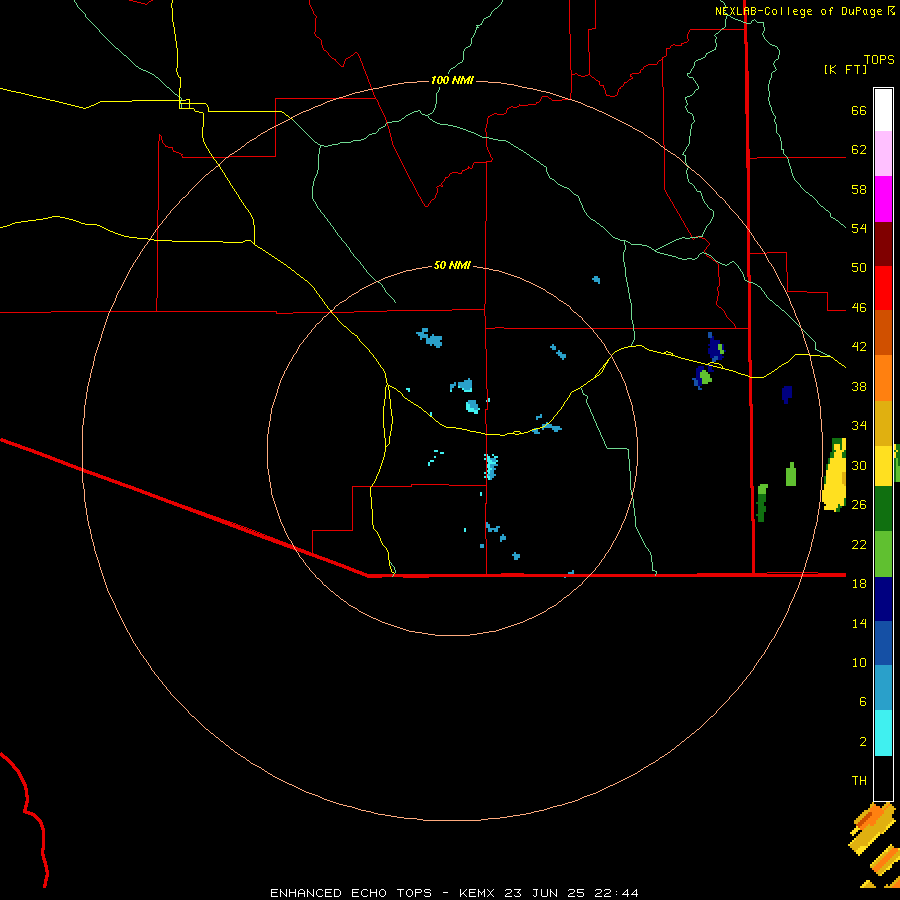
Task: Click the gold legend swatch
Action: [883, 423]
